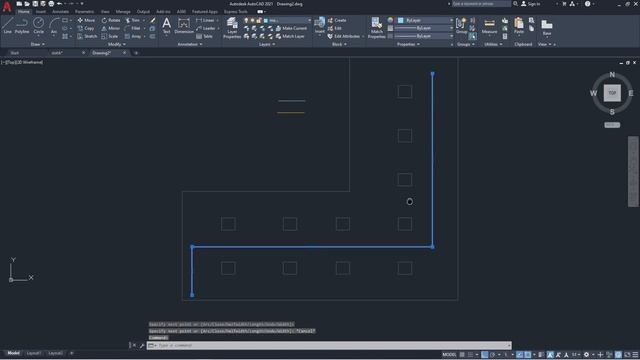Toggle polar tracking in status bar
This screenshot has height=360, width=640.
coord(493,355)
